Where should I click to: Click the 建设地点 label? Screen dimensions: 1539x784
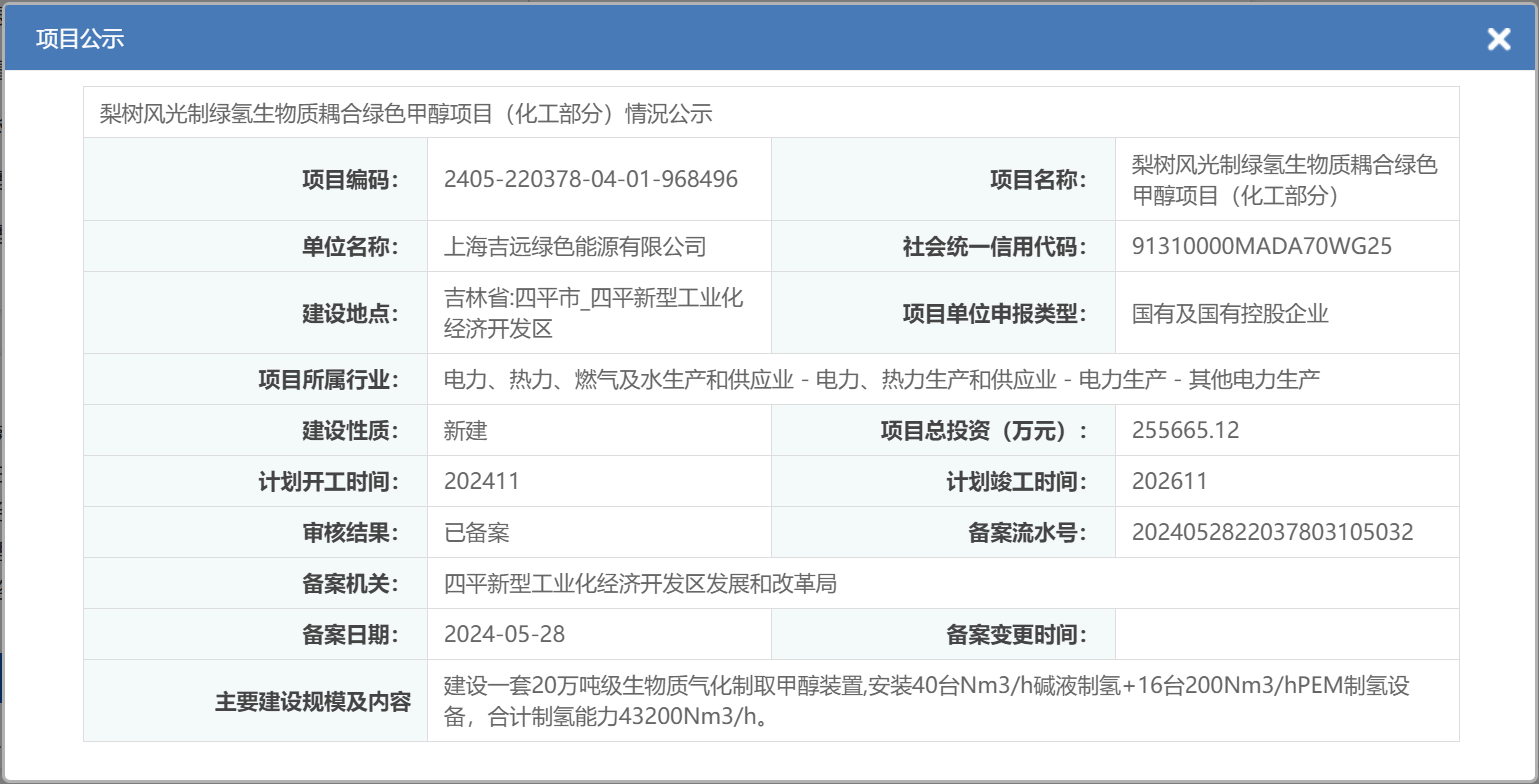[x=351, y=313]
